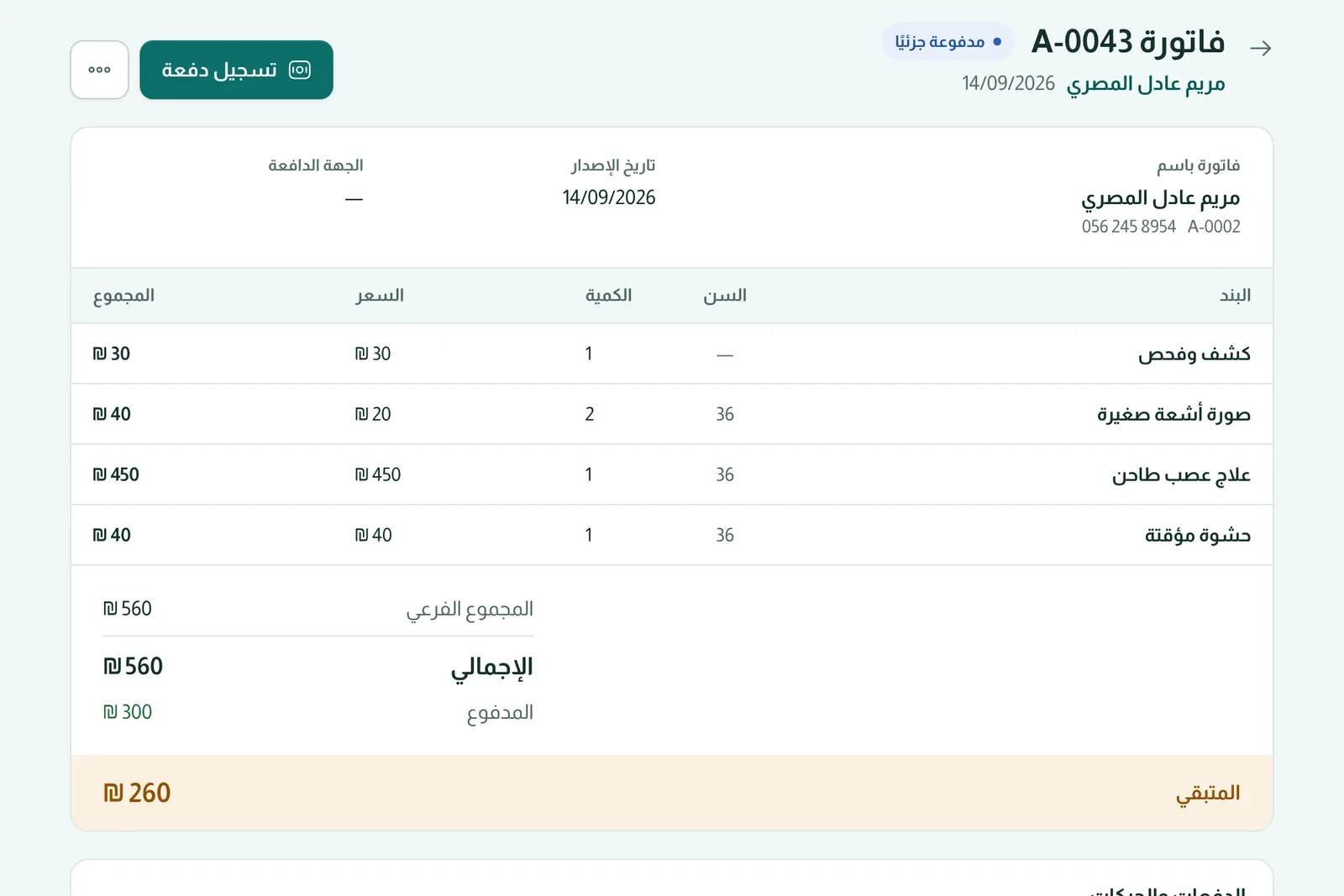This screenshot has height=896, width=1344.
Task: Click the المتبقي remaining label
Action: tap(1208, 794)
